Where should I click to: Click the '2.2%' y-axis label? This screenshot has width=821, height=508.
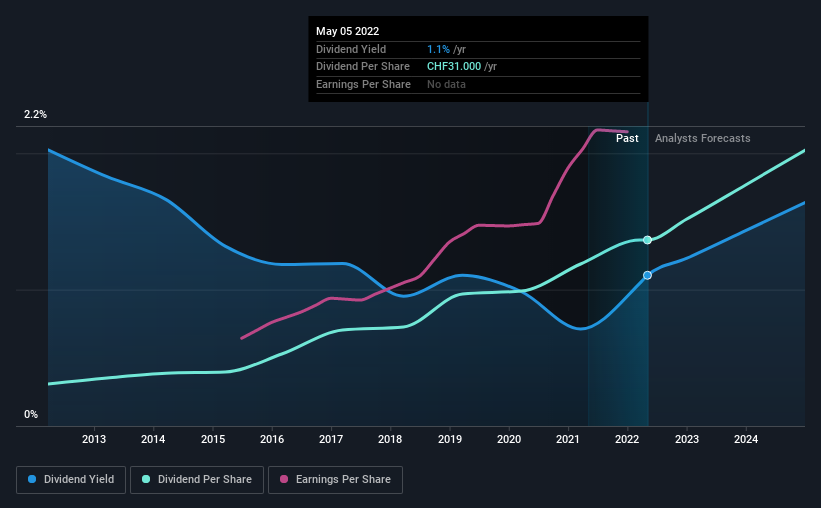(35, 115)
